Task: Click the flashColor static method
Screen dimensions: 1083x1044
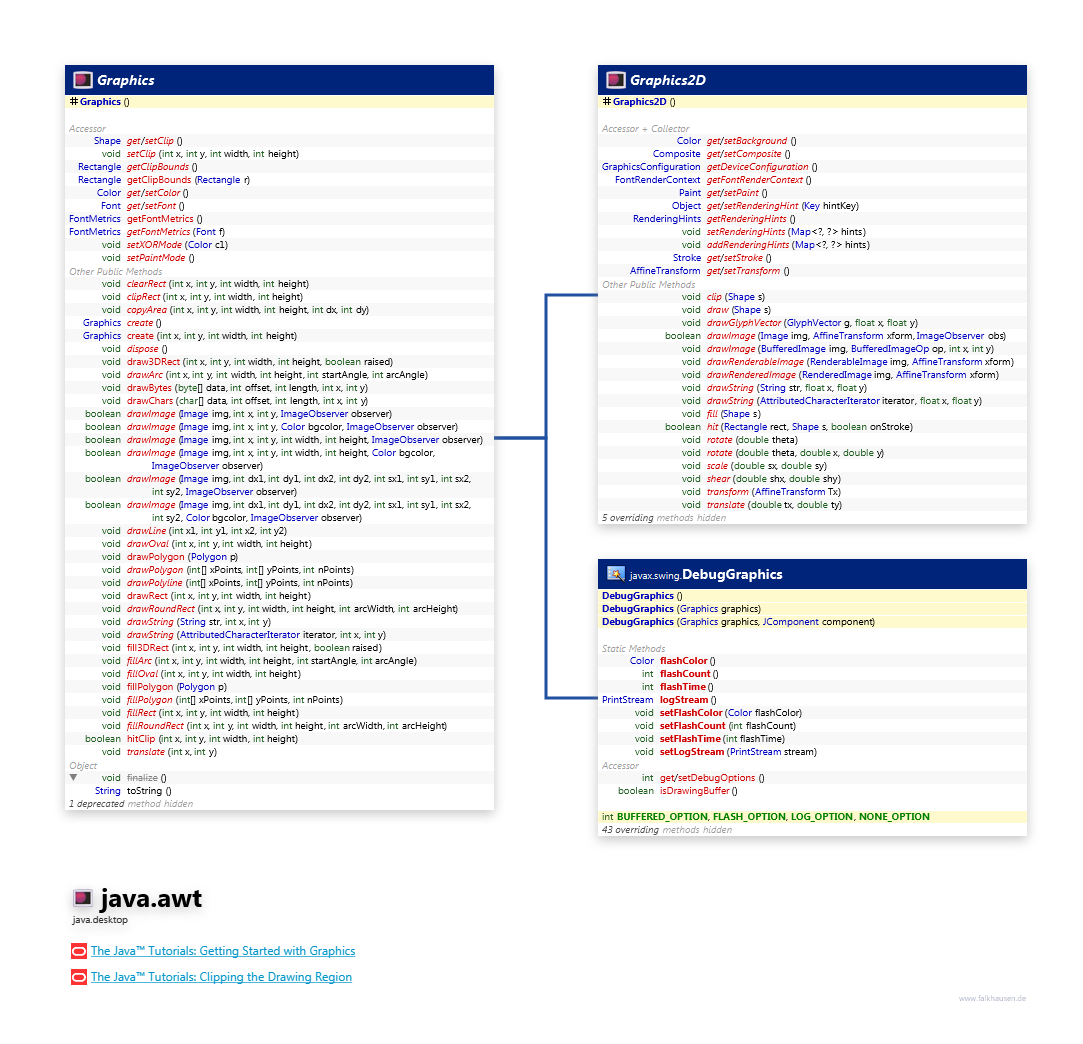Action: [x=684, y=661]
